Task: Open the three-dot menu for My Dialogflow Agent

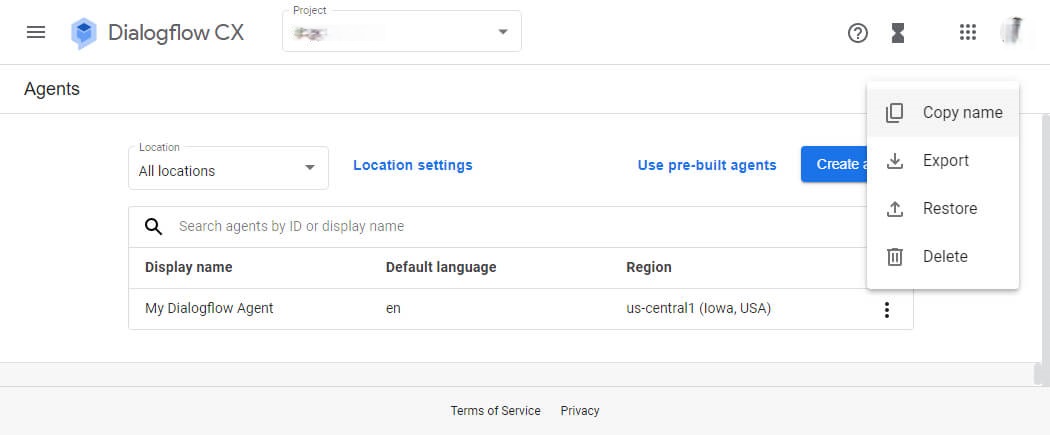Action: [x=886, y=310]
